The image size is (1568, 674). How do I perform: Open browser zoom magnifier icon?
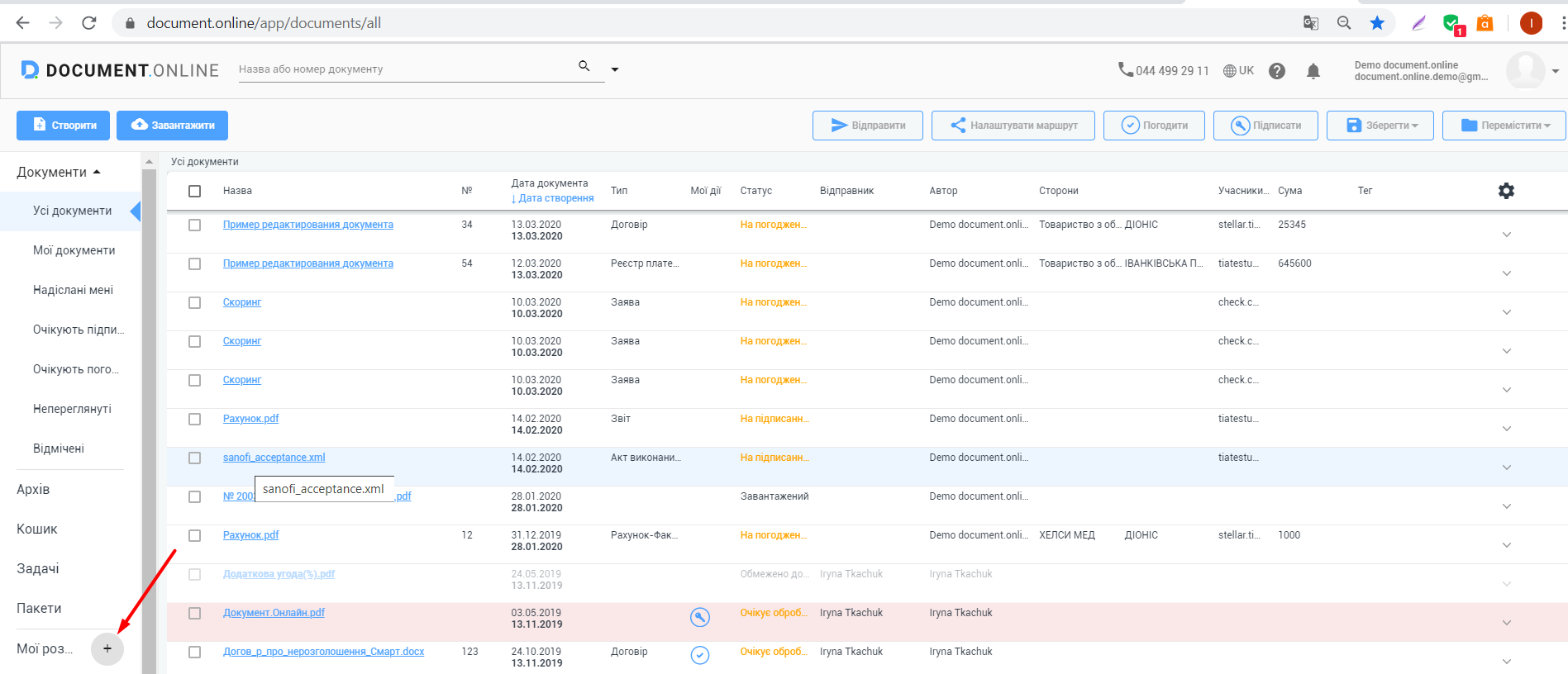click(1344, 23)
